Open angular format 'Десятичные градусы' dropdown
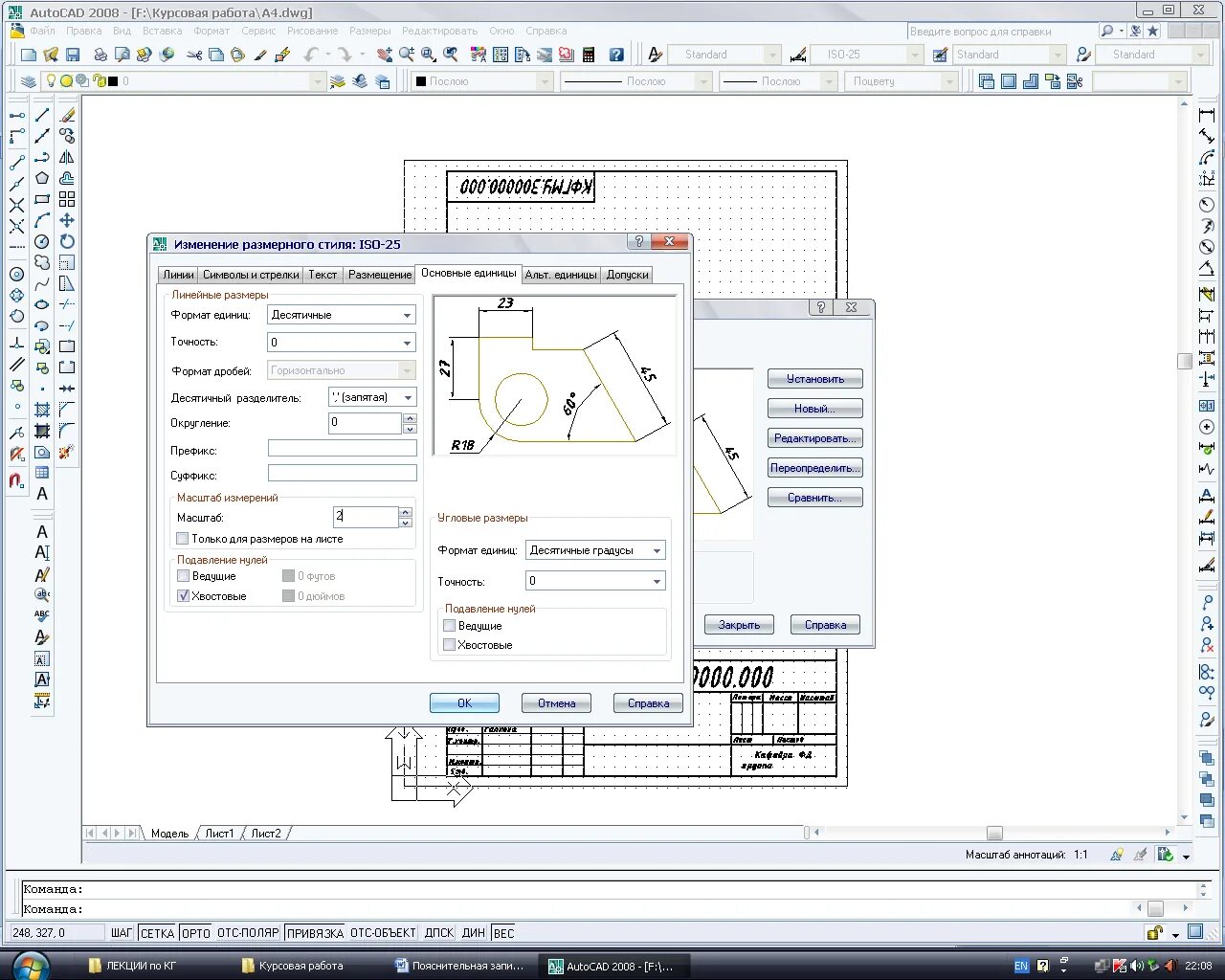Screen dimensions: 1225x980 pyautogui.click(x=595, y=550)
